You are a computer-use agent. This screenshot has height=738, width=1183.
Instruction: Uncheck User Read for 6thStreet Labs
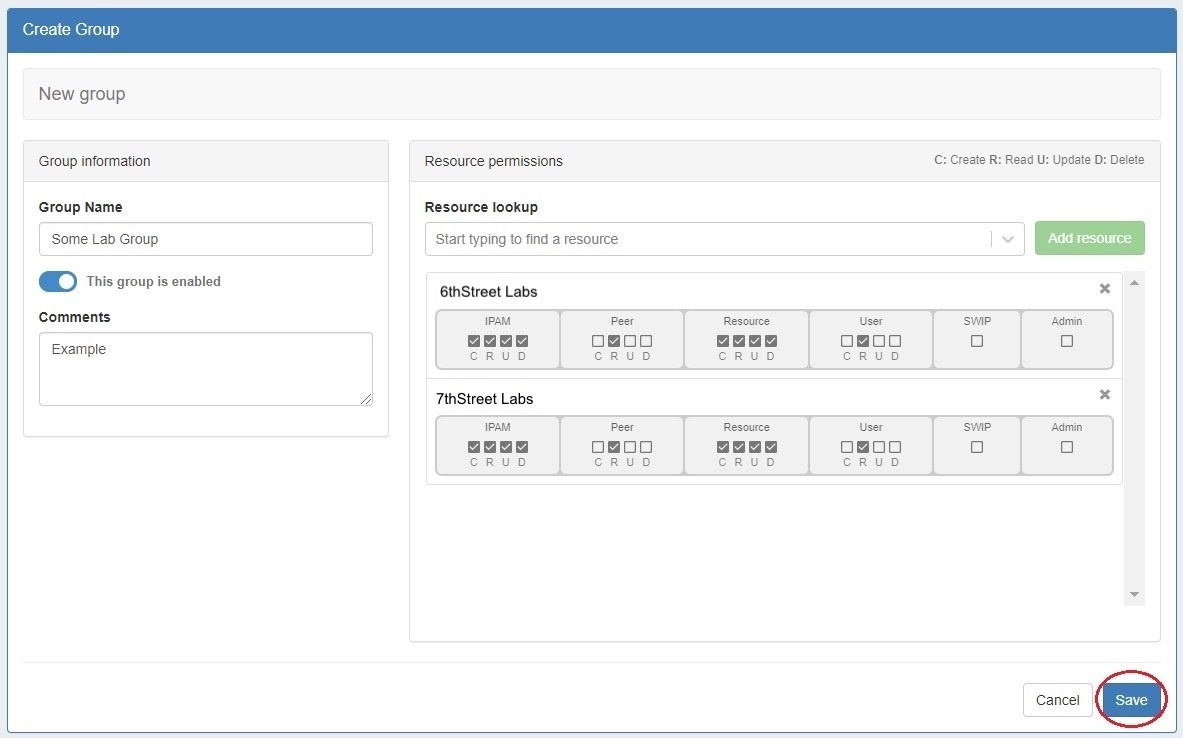click(x=863, y=341)
